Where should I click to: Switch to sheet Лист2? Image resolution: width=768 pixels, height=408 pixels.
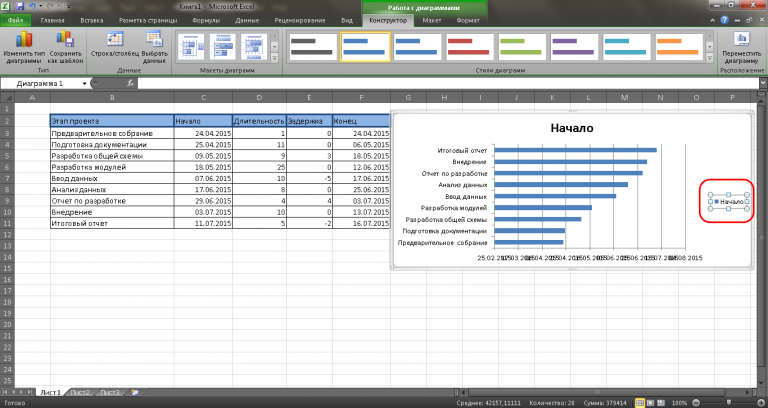coord(81,393)
